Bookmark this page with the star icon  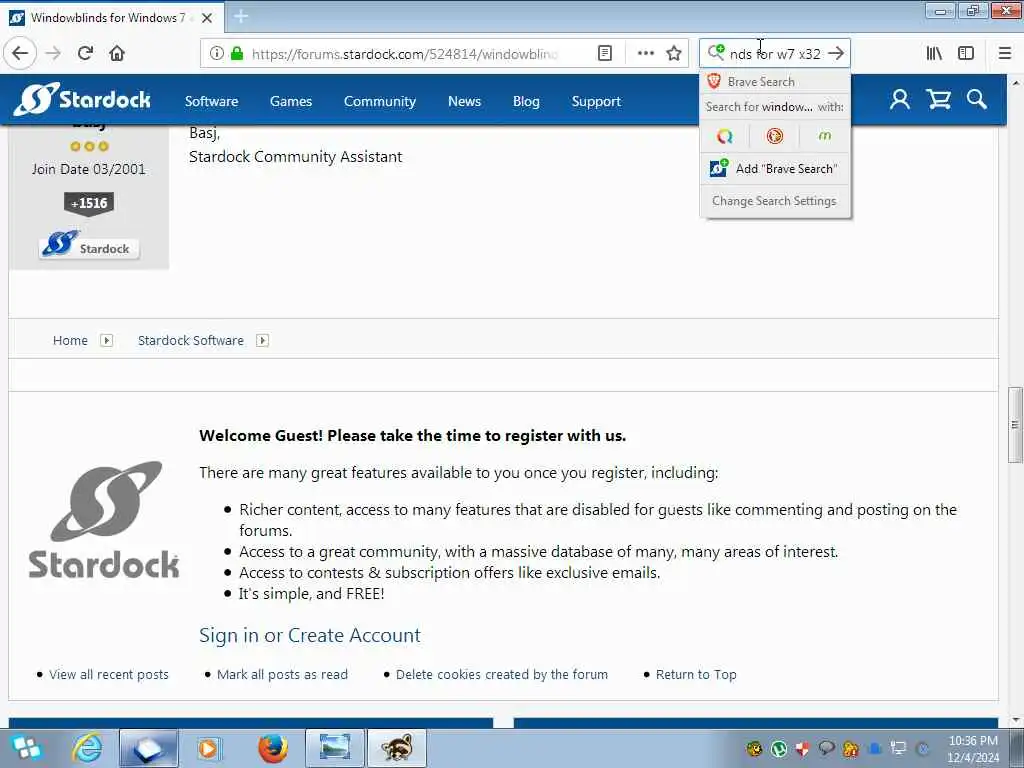pyautogui.click(x=674, y=53)
